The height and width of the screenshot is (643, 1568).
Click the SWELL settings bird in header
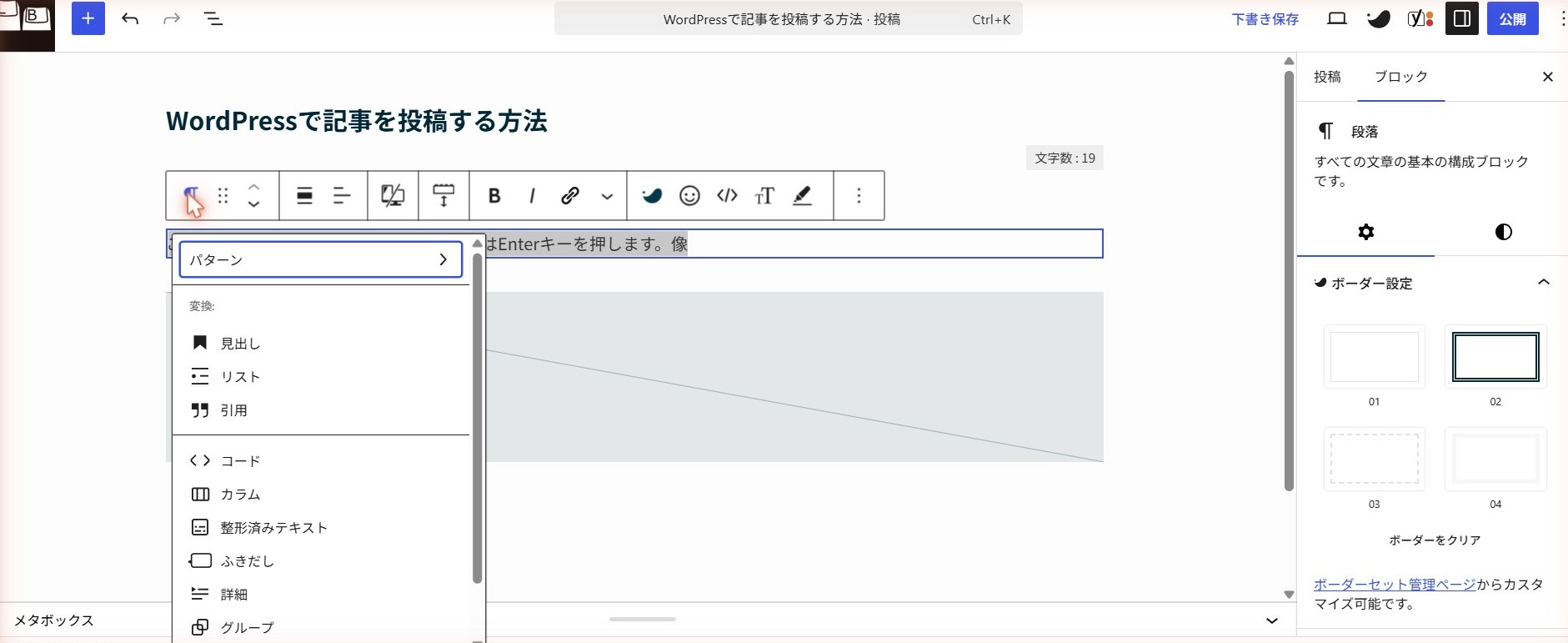[x=1379, y=18]
